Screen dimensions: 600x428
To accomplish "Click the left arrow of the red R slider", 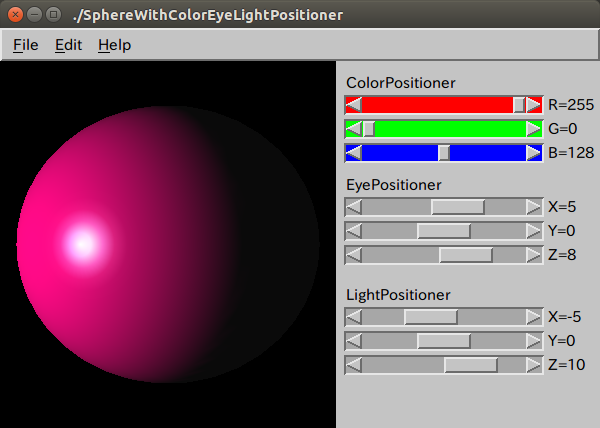I will tap(354, 105).
